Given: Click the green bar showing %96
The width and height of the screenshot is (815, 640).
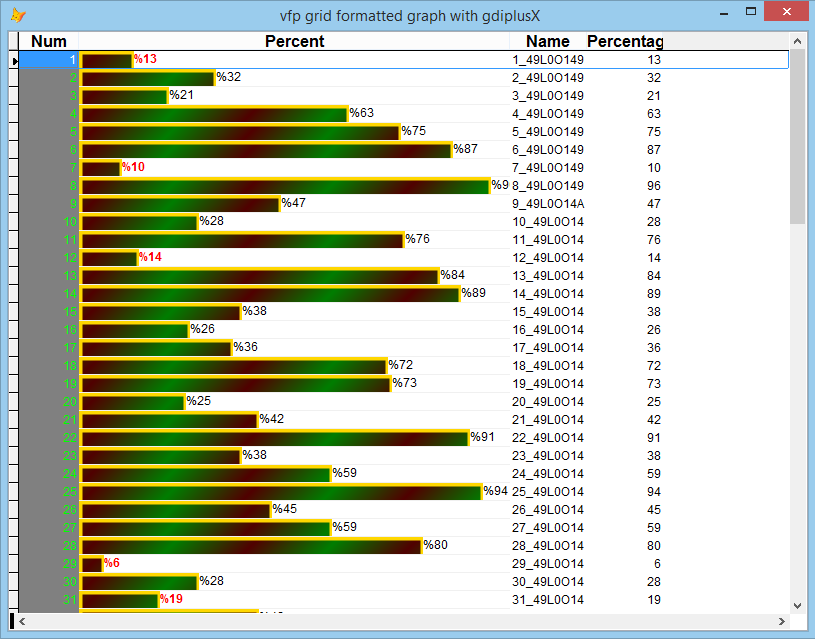Looking at the screenshot, I should [280, 185].
